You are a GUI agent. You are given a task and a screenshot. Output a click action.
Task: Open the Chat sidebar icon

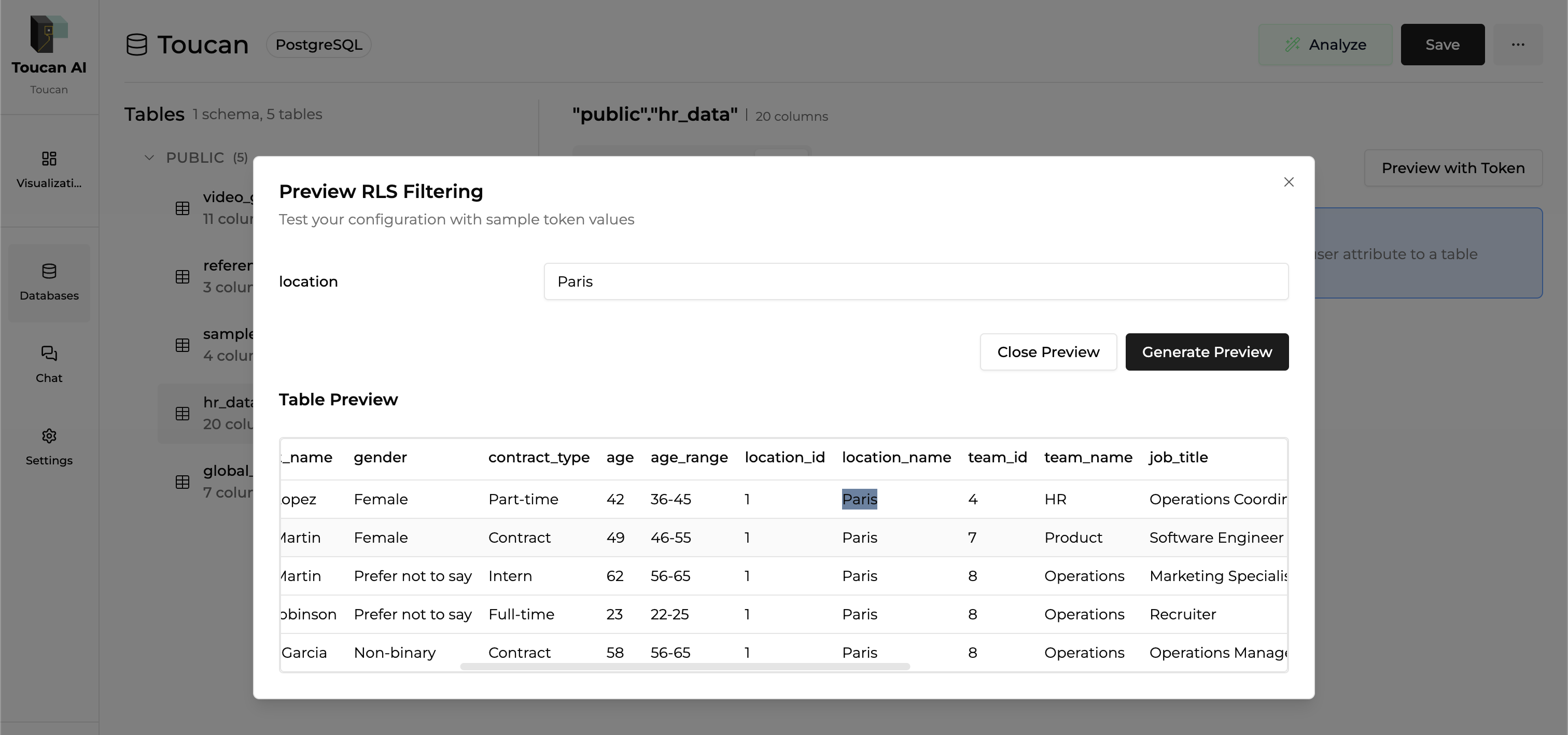[49, 354]
